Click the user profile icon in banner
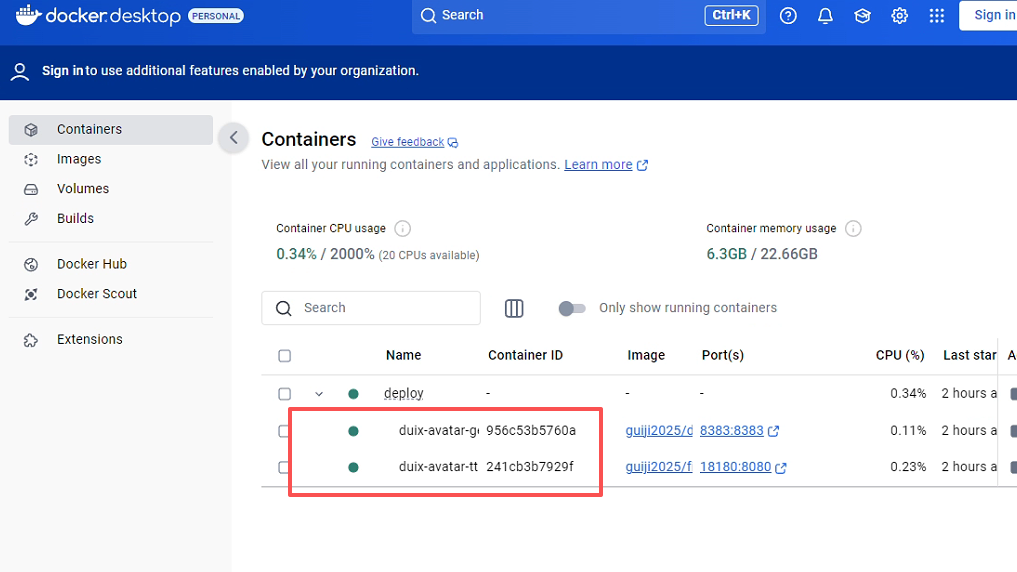This screenshot has height=572, width=1017. [20, 71]
